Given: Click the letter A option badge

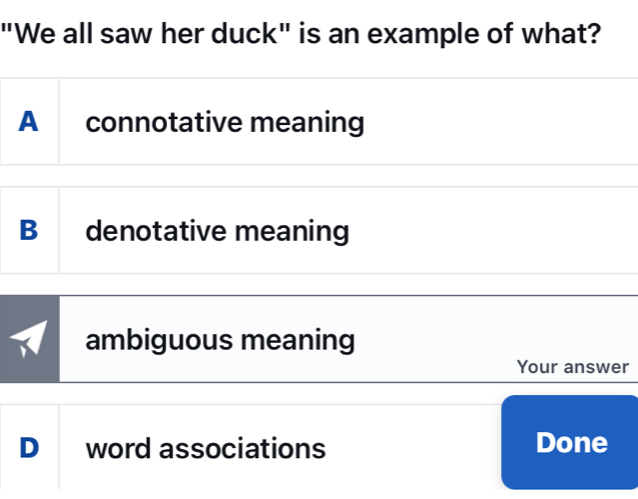Looking at the screenshot, I should (x=29, y=122).
